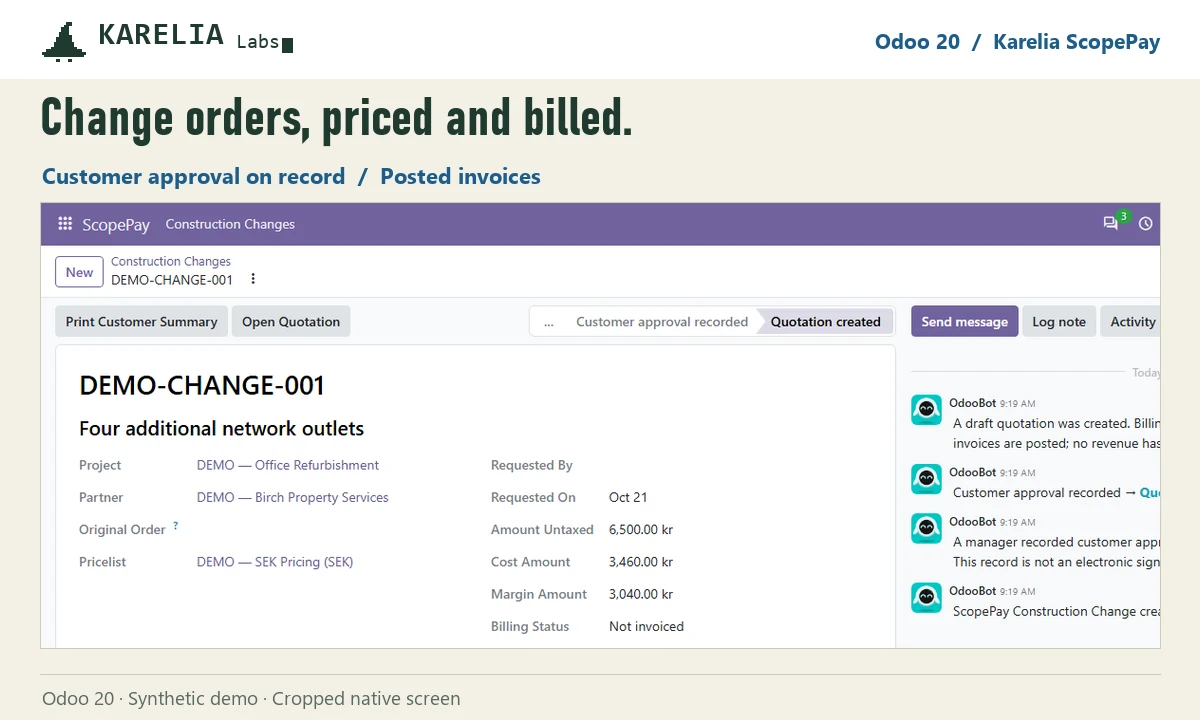The image size is (1200, 720).
Task: Go to Construction Changes breadcrumb
Action: click(x=171, y=261)
